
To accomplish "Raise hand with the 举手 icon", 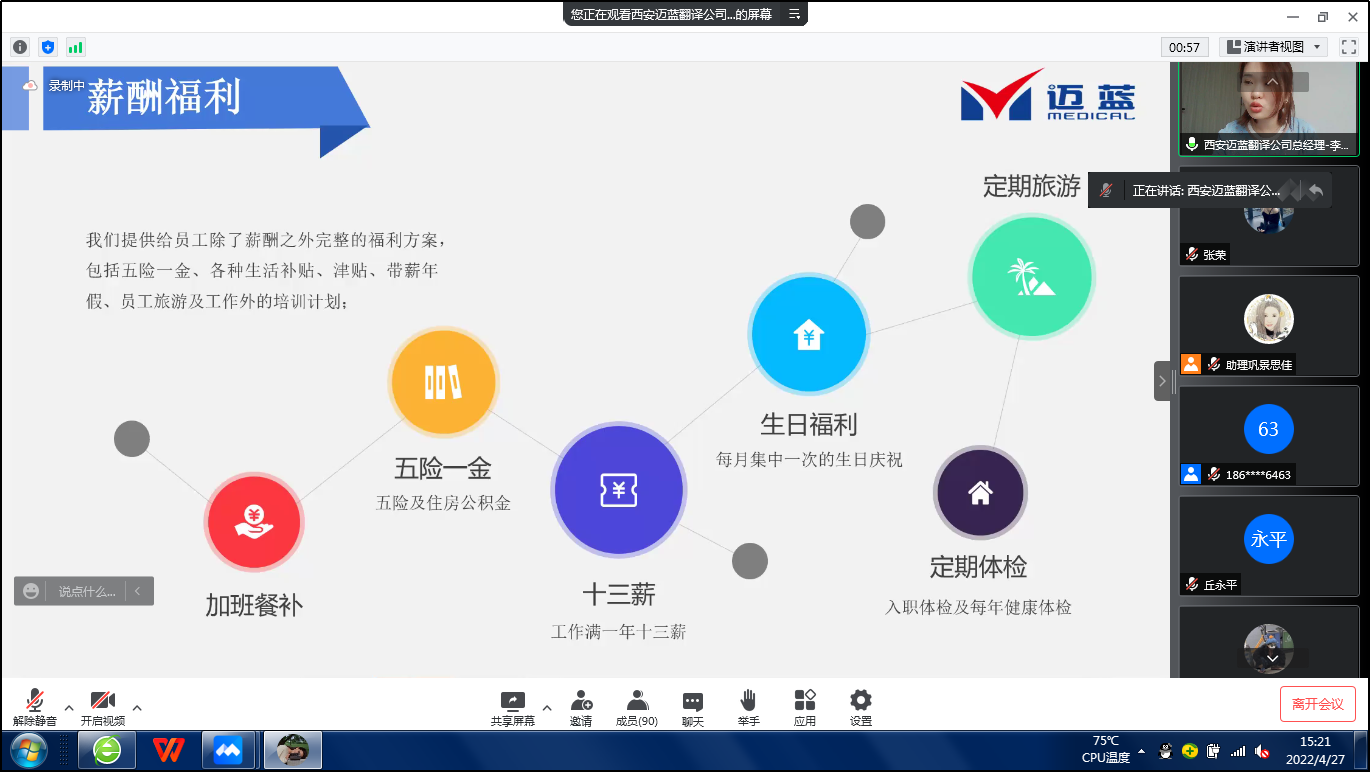I will tap(748, 706).
